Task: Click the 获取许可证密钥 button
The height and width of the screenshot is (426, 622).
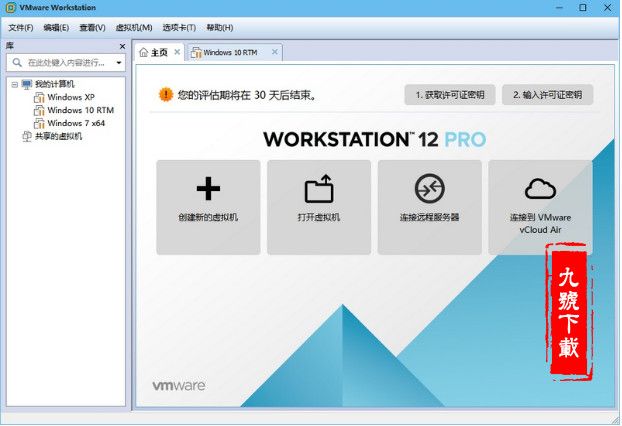Action: pos(449,95)
